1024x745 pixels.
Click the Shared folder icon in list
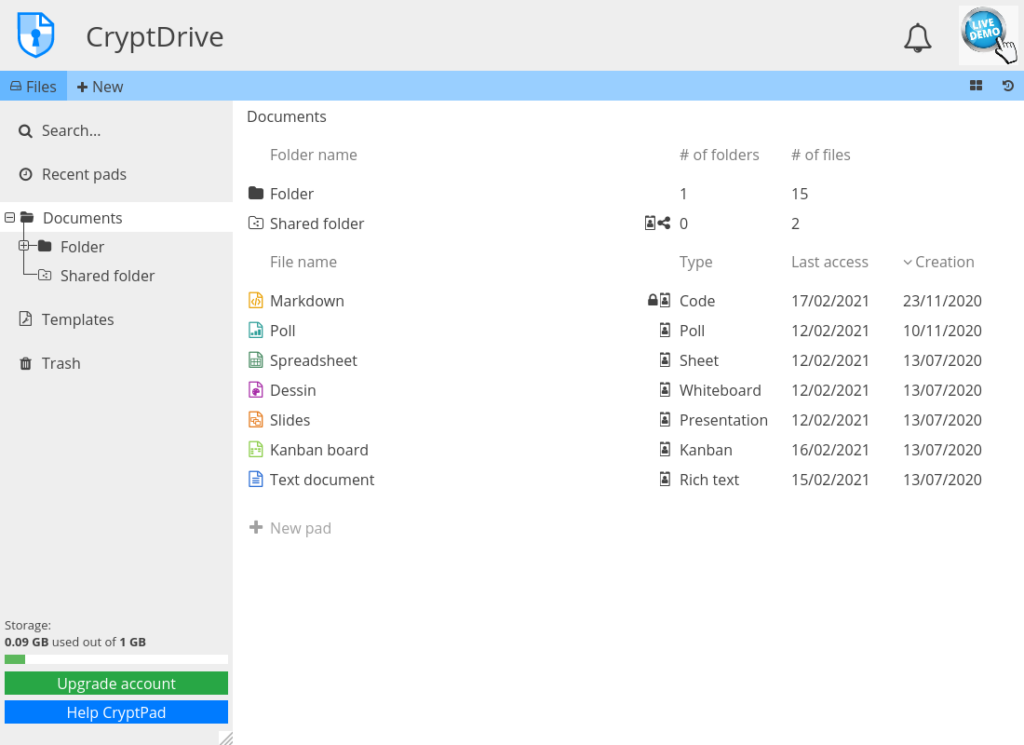tap(255, 223)
